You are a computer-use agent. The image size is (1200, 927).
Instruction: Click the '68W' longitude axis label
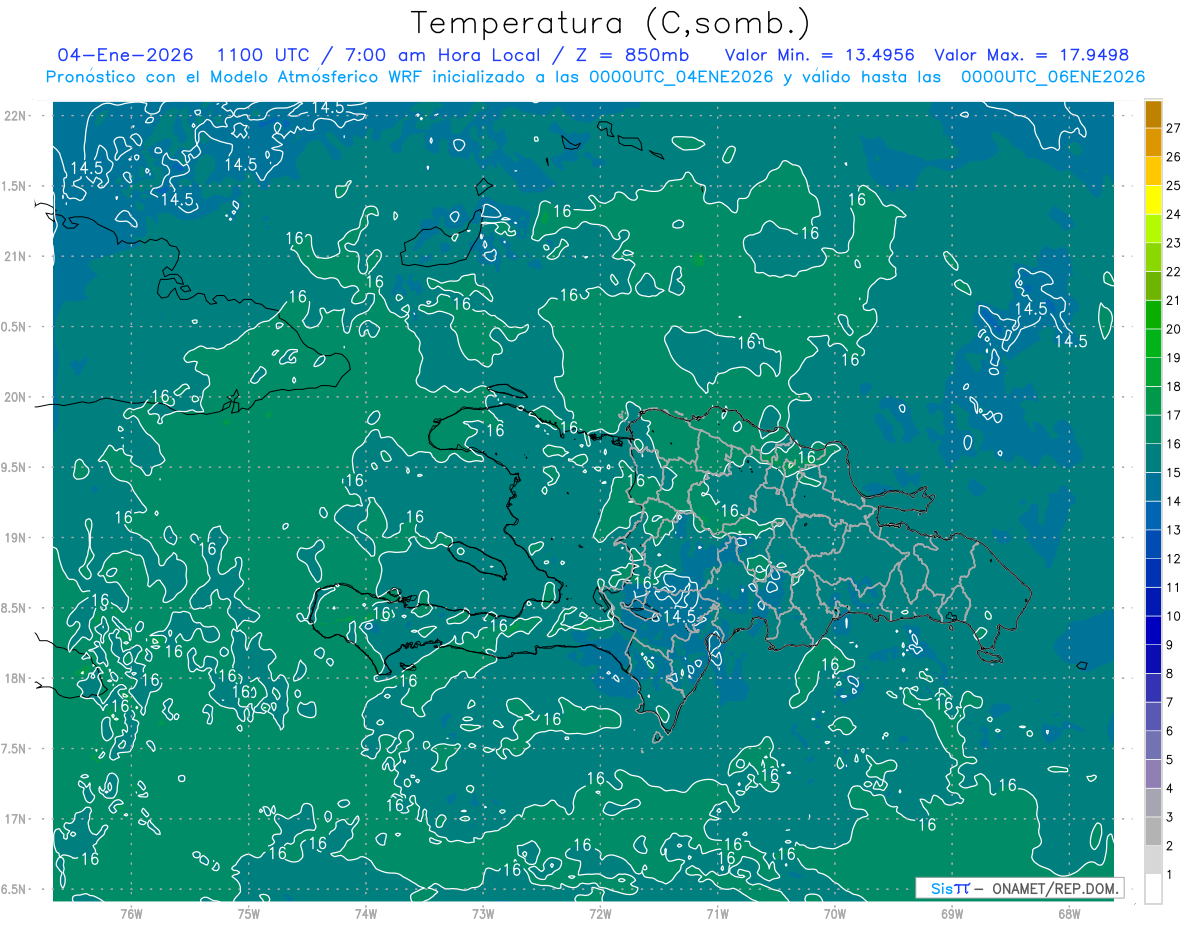(x=1069, y=913)
